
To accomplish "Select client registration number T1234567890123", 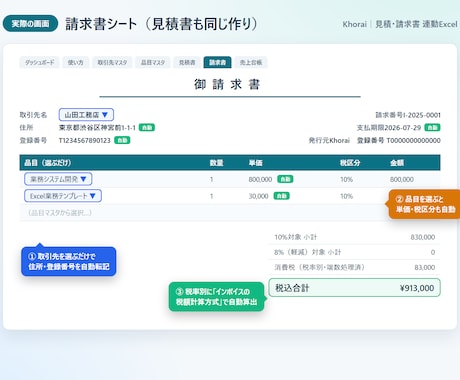I will click(x=85, y=140).
